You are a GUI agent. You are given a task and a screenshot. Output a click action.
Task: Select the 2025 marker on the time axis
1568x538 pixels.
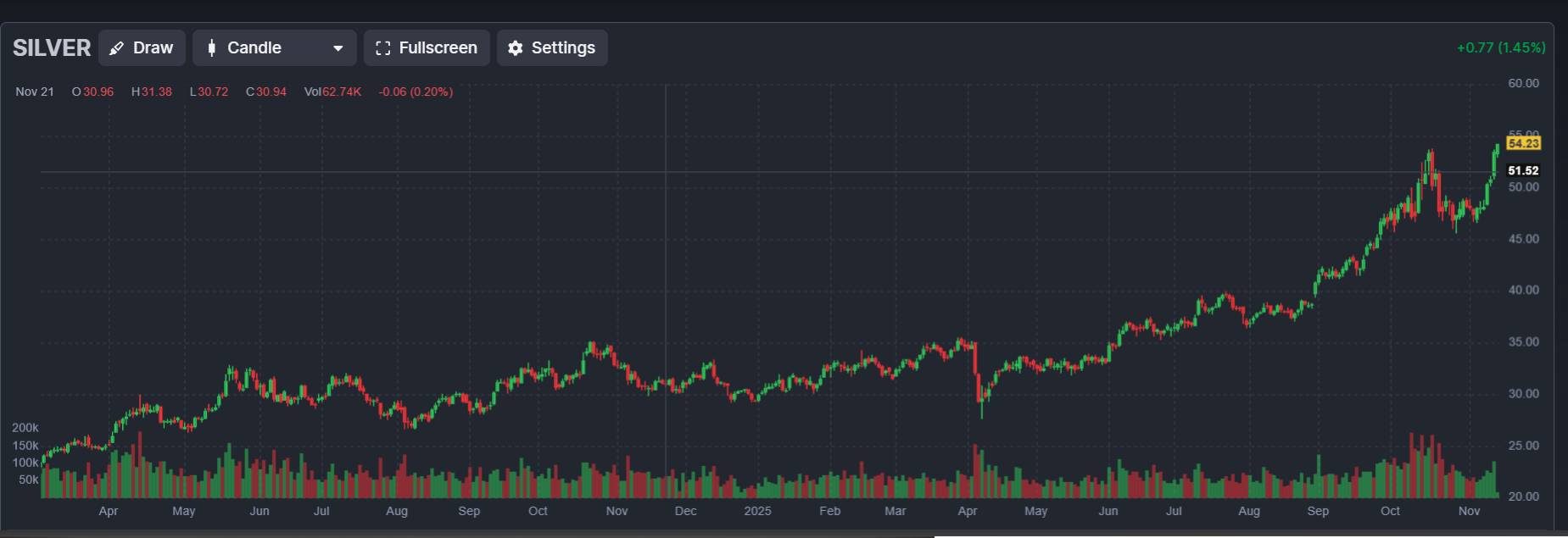(757, 512)
